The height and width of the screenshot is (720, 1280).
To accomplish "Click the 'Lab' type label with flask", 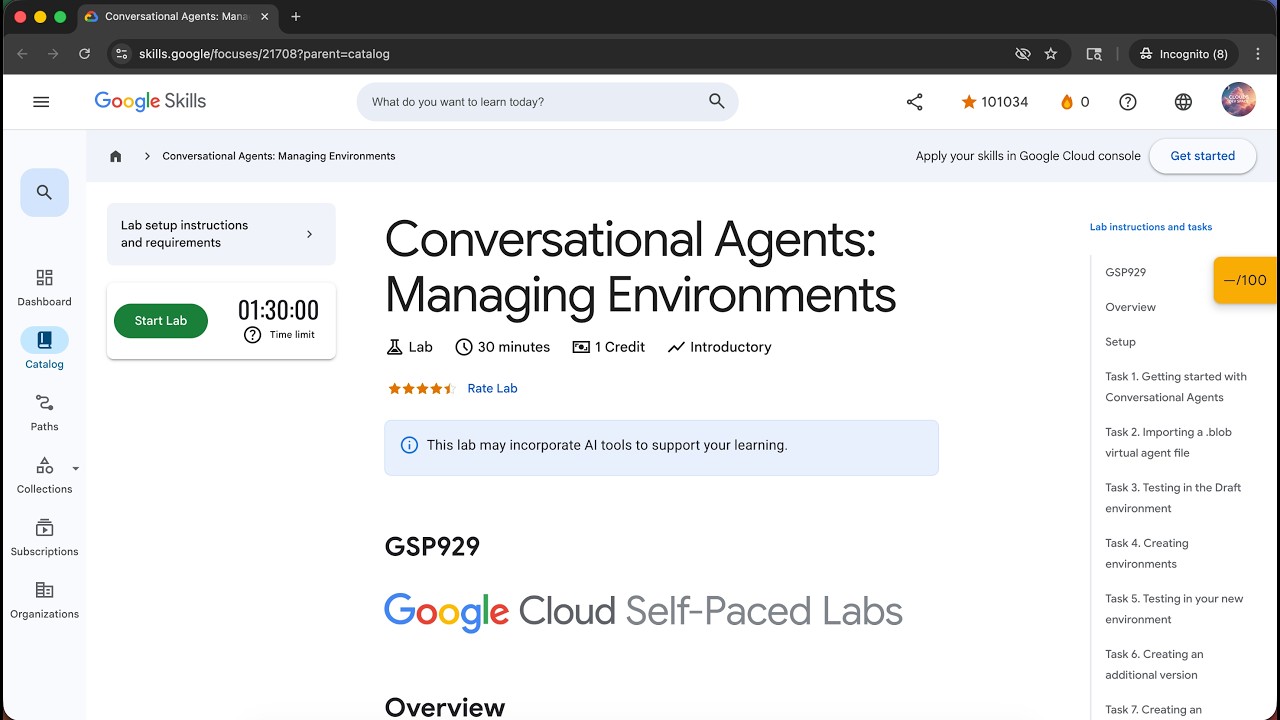I will (410, 347).
